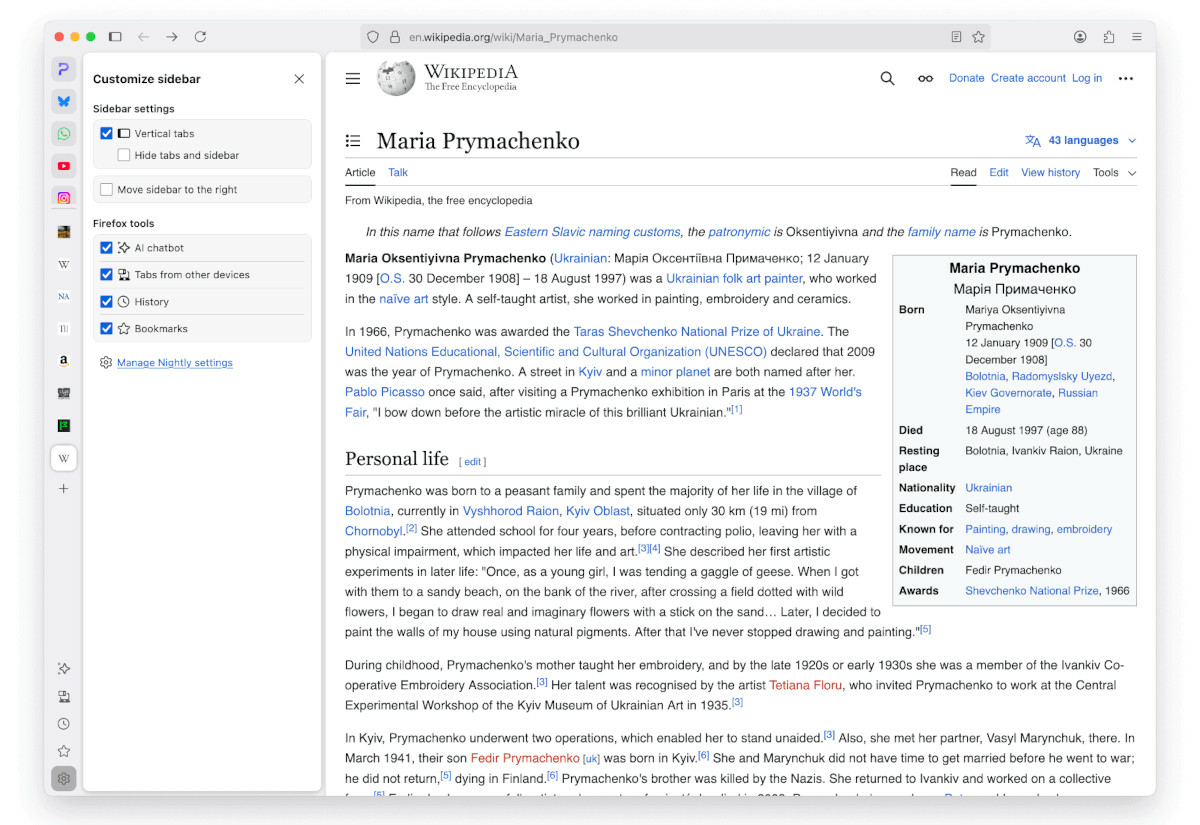Image resolution: width=1200 pixels, height=825 pixels.
Task: Click the Vyshhorod Raion link
Action: point(511,511)
